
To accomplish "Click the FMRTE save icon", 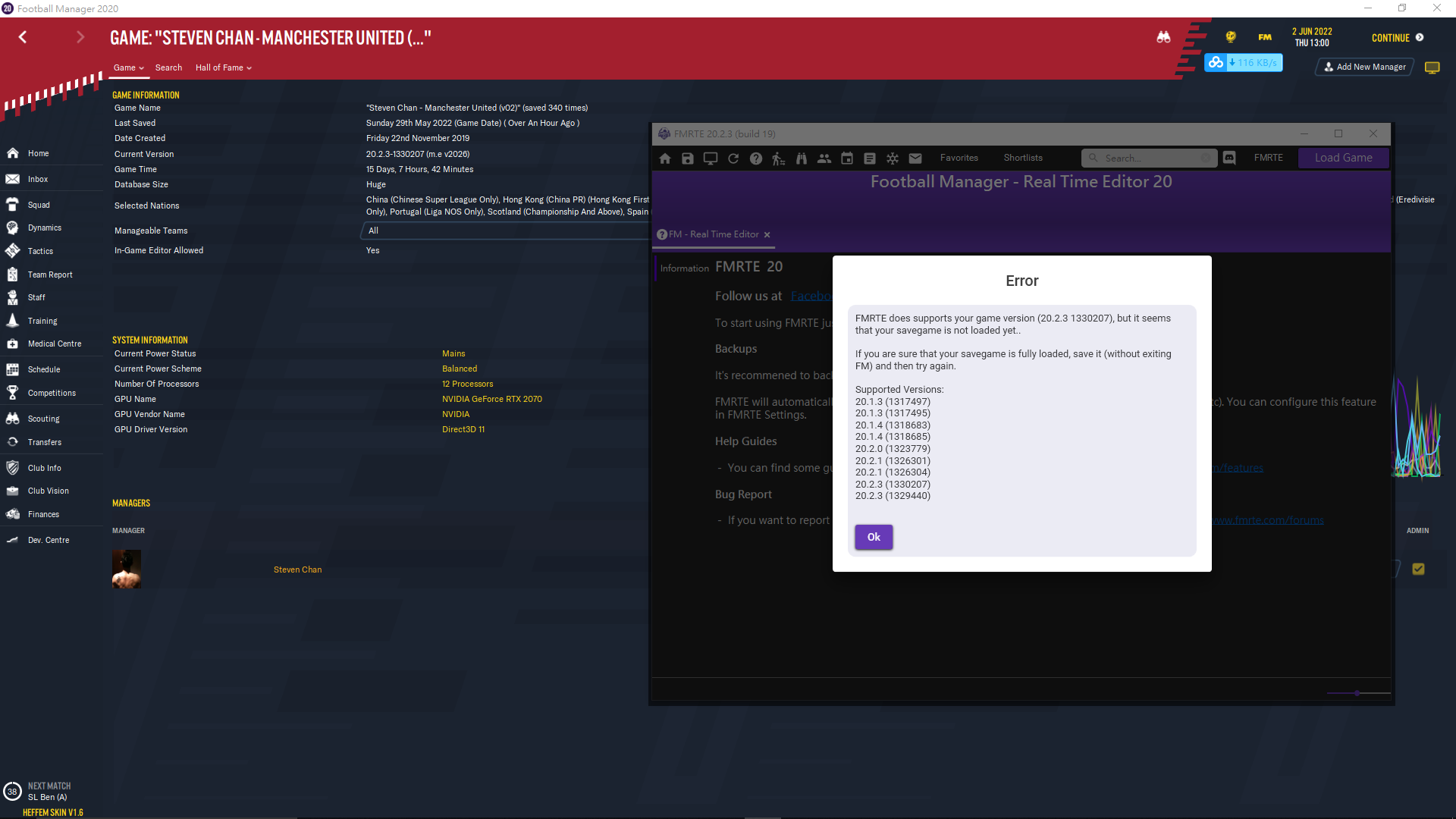I will point(688,158).
